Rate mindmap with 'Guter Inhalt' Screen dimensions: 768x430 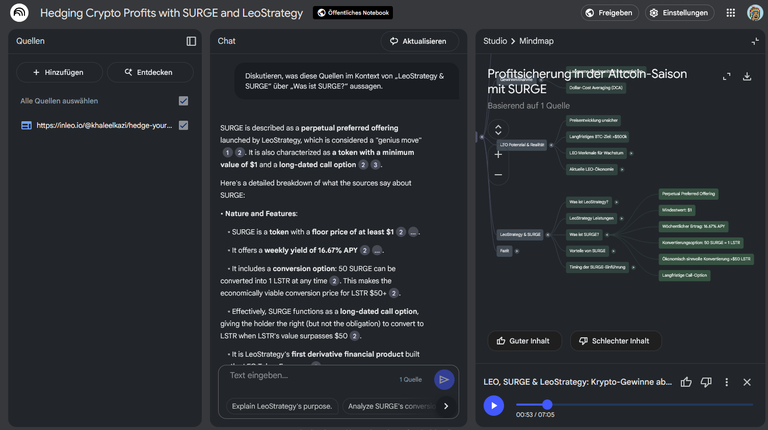click(524, 341)
